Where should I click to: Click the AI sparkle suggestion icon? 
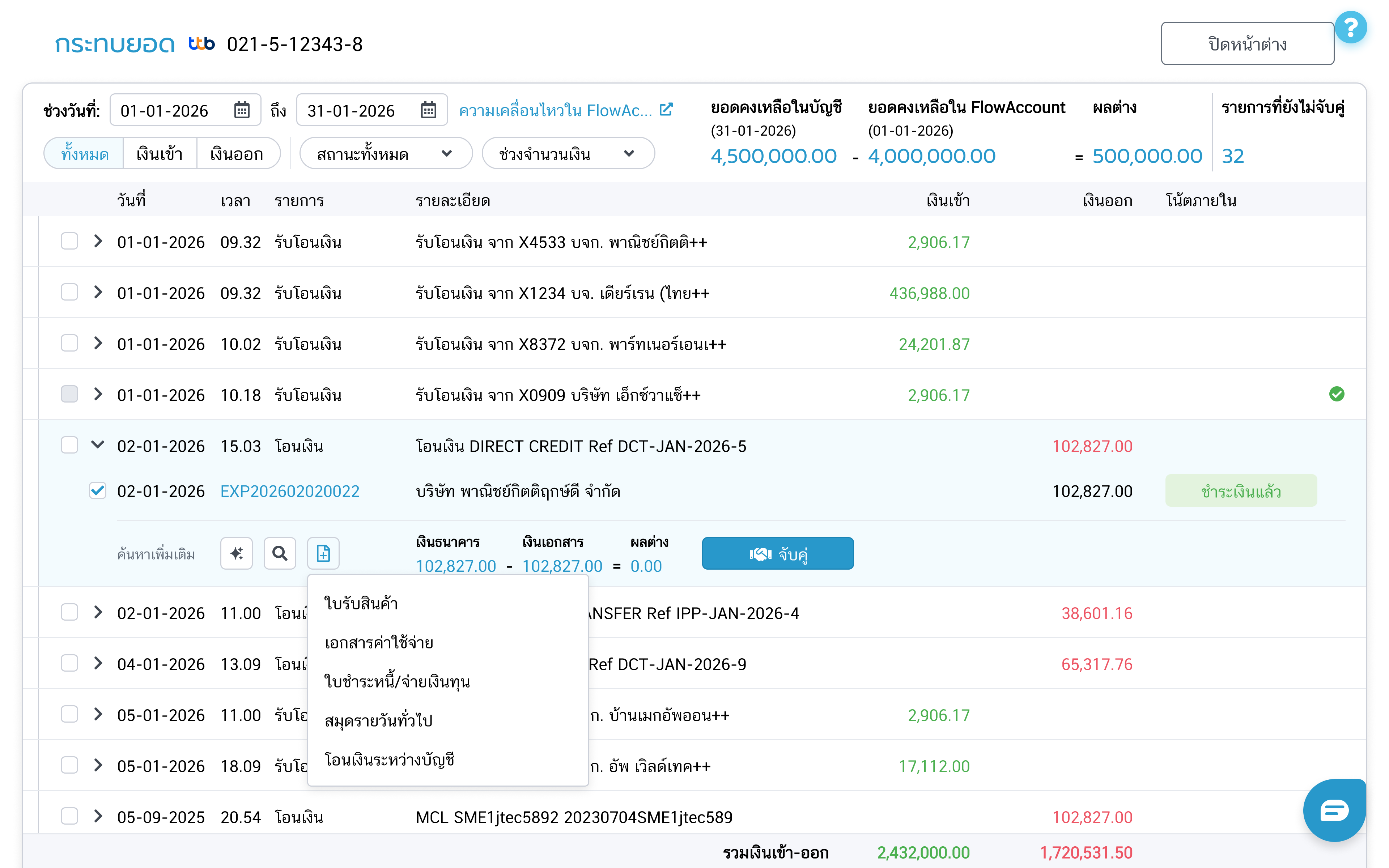pos(237,553)
